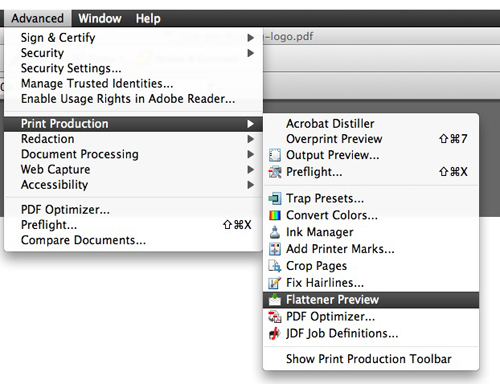This screenshot has height=384, width=500.
Task: Click the Add Printer Marks icon
Action: point(275,249)
